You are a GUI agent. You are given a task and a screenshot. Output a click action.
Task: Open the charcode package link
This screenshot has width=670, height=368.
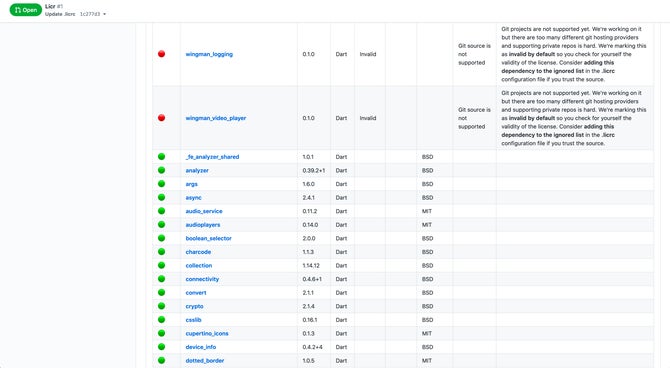coord(198,252)
